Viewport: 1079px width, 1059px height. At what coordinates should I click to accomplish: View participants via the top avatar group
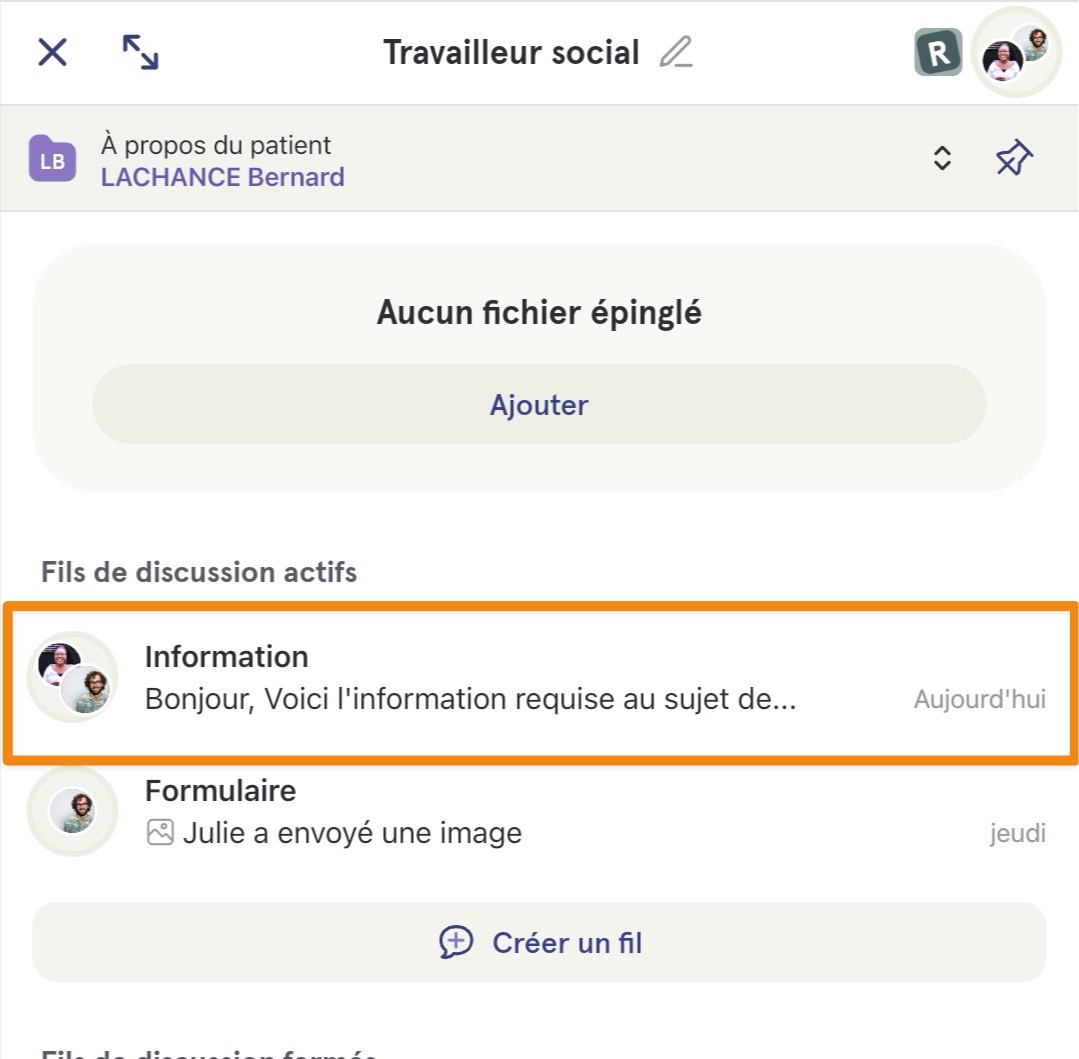point(1016,52)
